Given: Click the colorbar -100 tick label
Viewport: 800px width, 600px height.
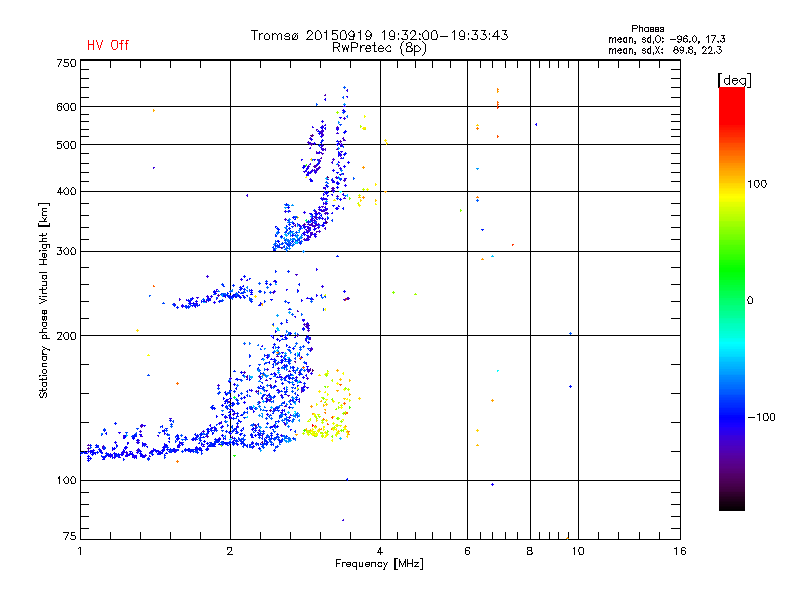Looking at the screenshot, I should [x=761, y=417].
